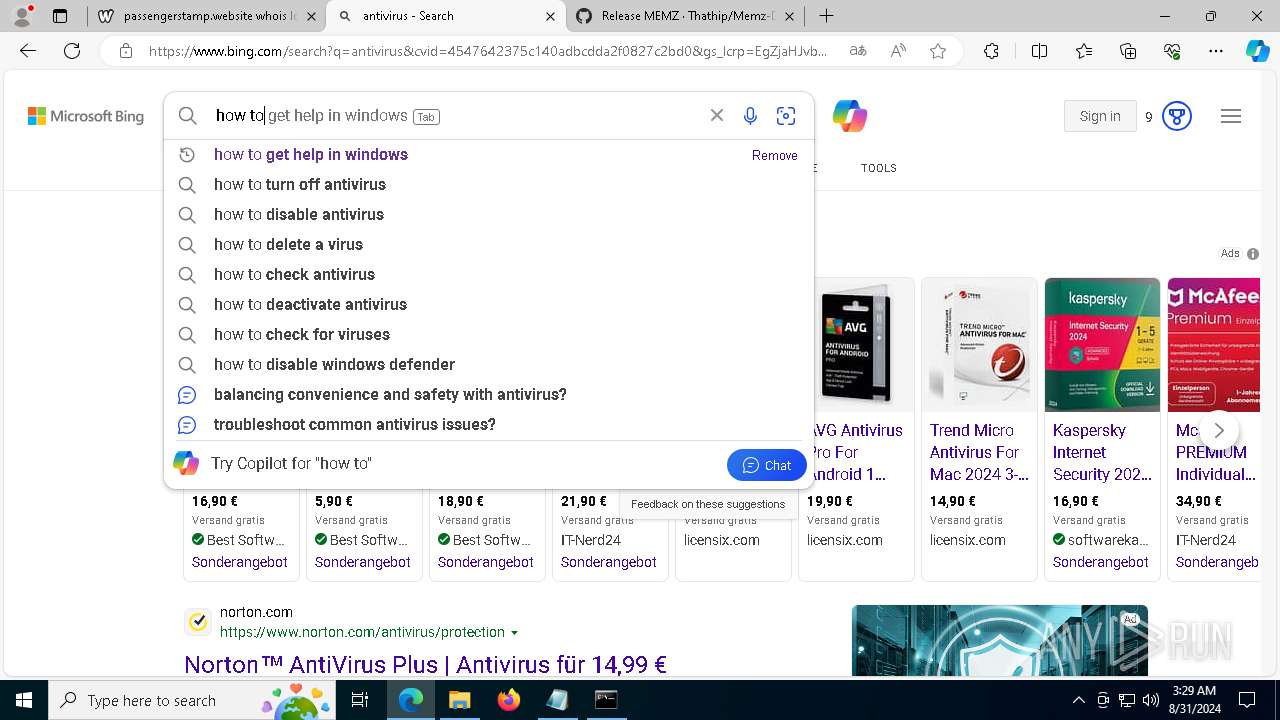Click the browser address bar URL
The image size is (1280, 720).
coord(488,51)
